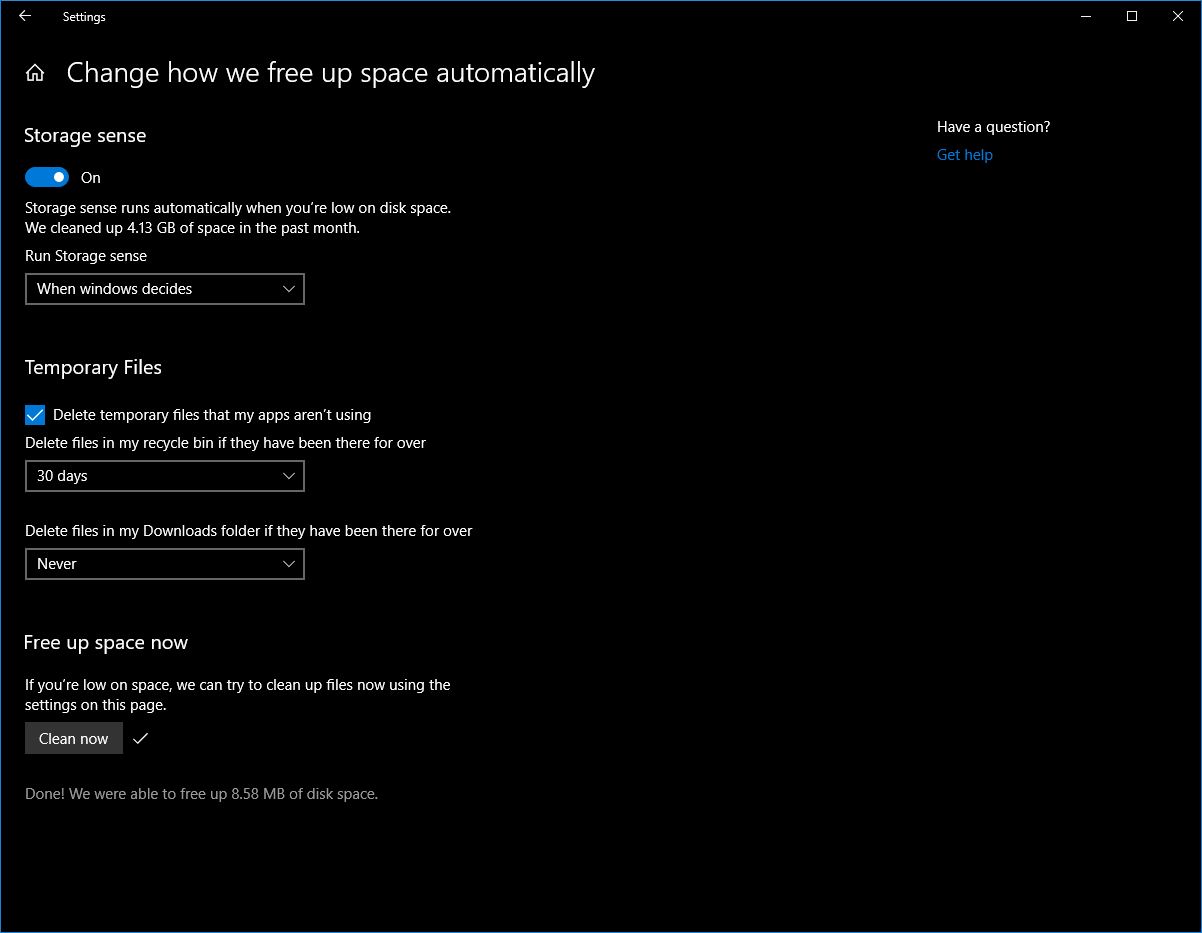Click 'Done! We were able to free up' message
Screen dimensions: 1202x933
[x=201, y=794]
